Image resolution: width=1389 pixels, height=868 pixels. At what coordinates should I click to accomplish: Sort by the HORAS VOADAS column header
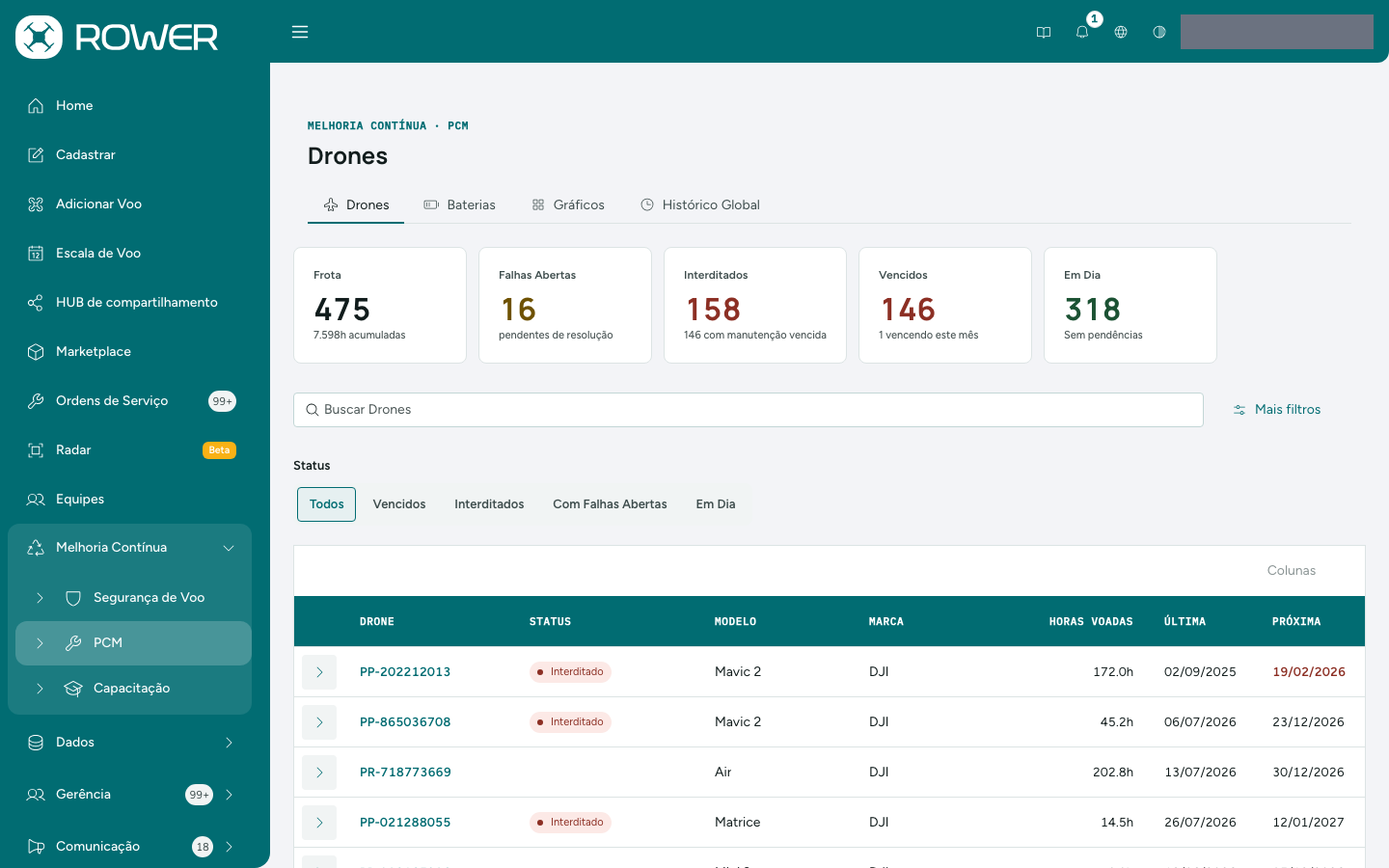(1091, 622)
